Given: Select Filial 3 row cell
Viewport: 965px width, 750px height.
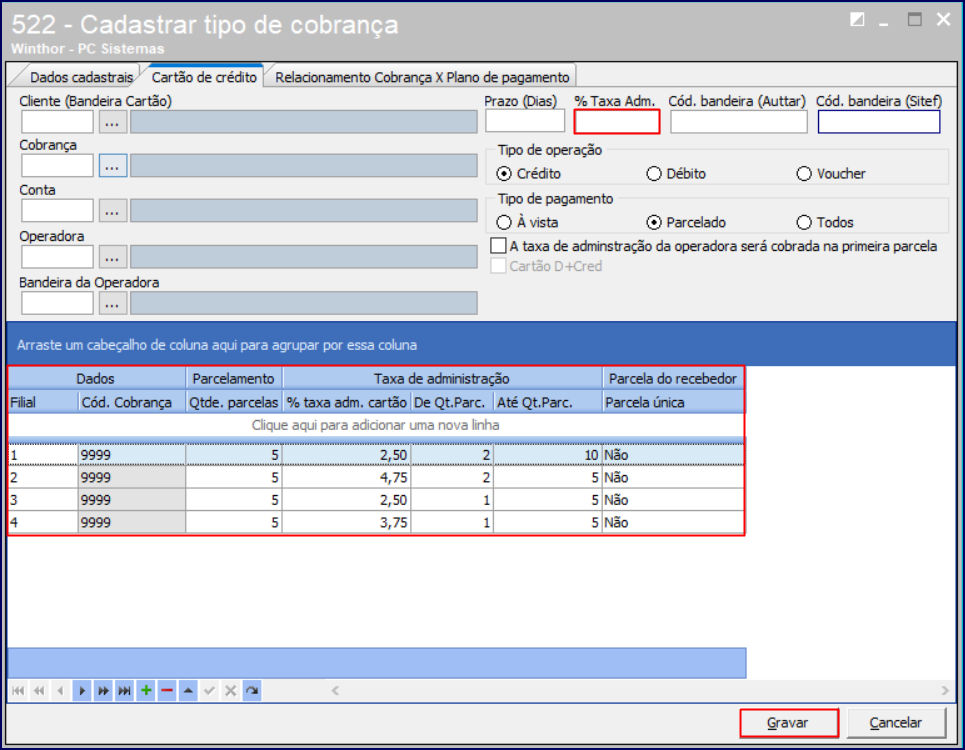Looking at the screenshot, I should point(43,500).
